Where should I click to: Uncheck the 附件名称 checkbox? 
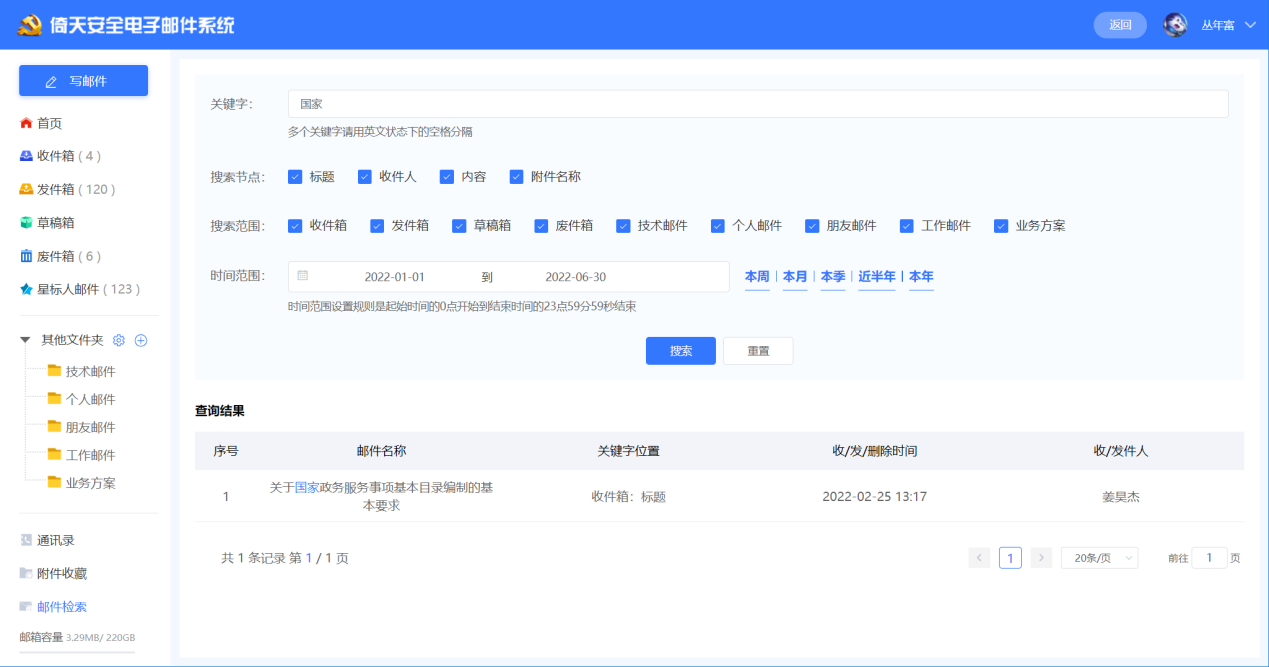(516, 177)
